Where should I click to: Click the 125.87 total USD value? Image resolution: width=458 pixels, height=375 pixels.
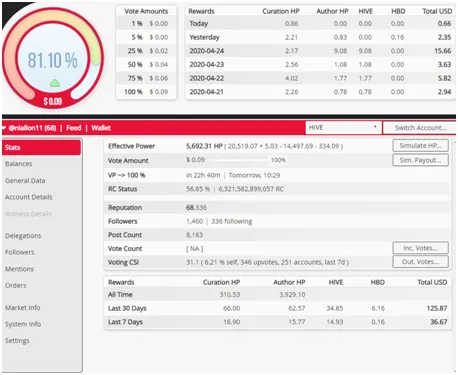pyautogui.click(x=437, y=308)
